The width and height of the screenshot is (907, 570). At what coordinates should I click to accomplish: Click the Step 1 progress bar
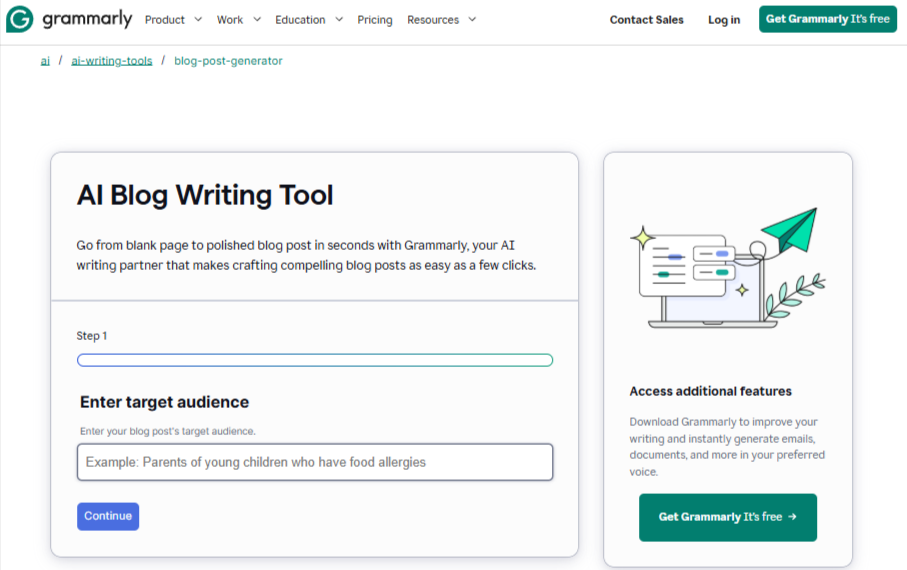pos(315,360)
